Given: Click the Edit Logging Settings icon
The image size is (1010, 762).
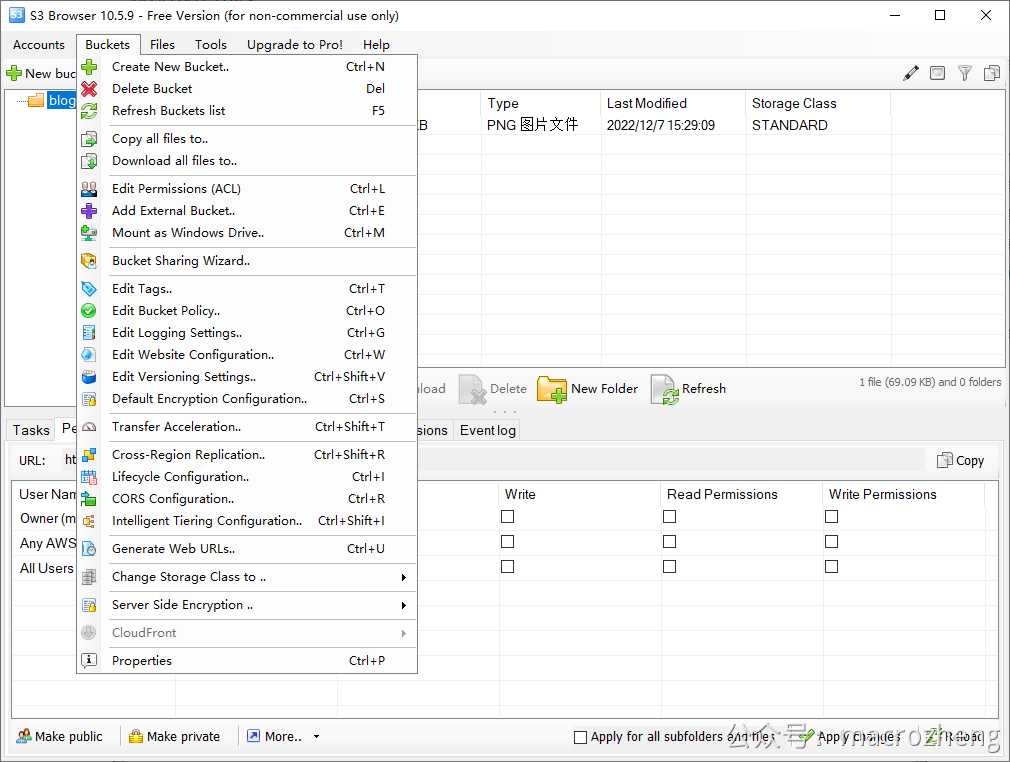Looking at the screenshot, I should [89, 333].
